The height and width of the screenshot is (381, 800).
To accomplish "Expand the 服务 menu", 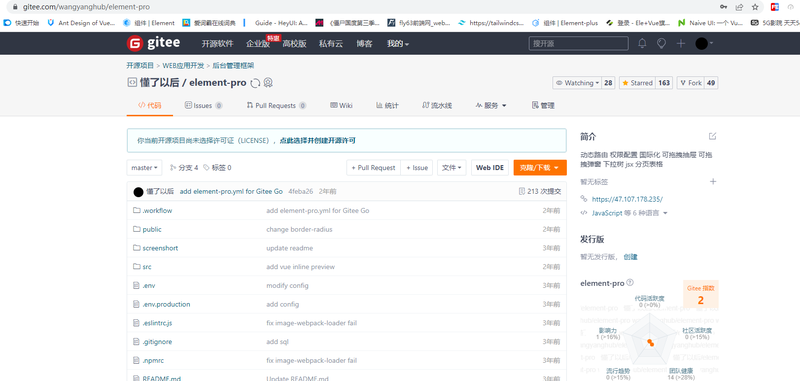I will (x=491, y=106).
